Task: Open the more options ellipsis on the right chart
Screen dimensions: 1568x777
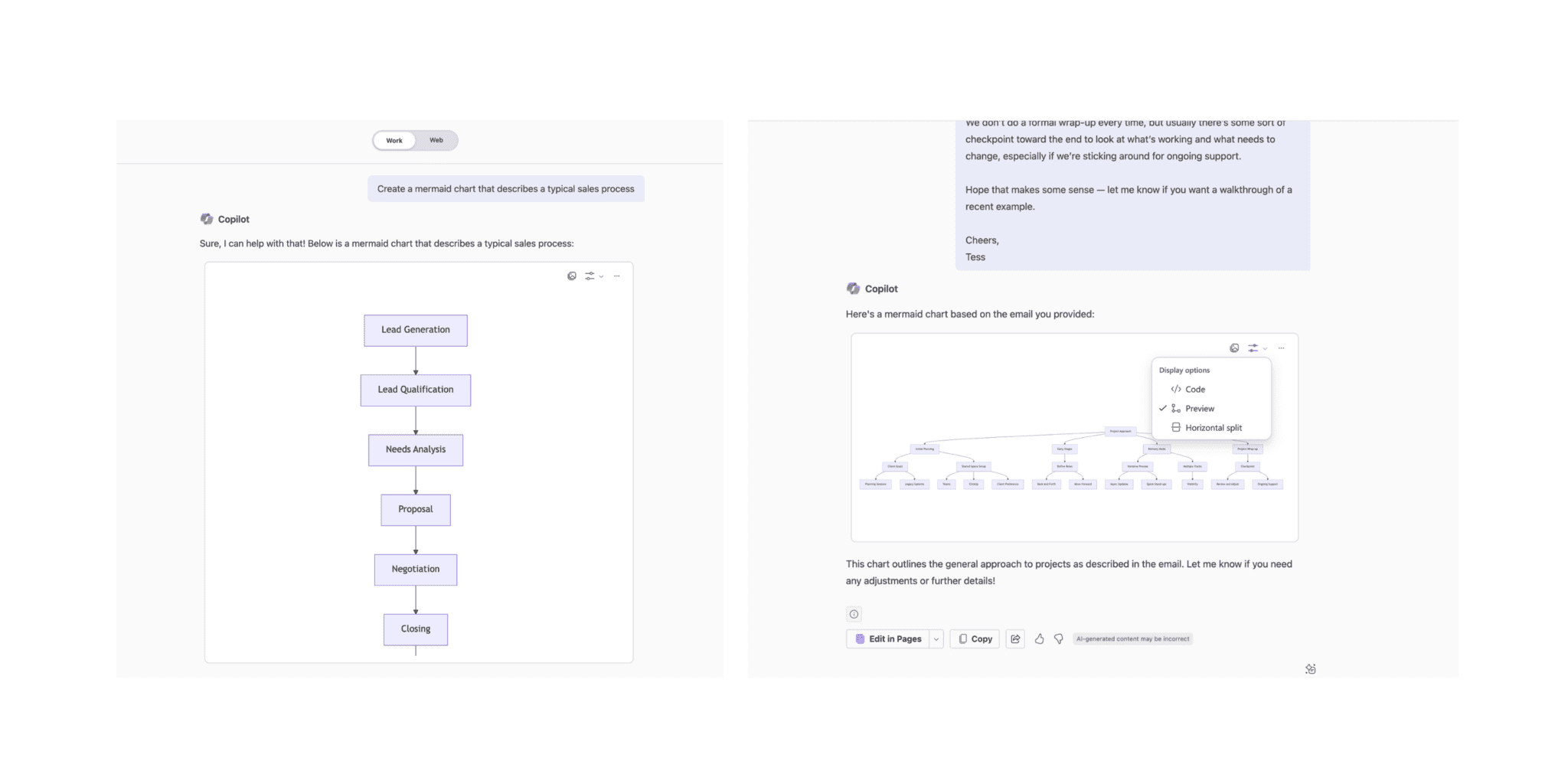Action: point(1281,348)
